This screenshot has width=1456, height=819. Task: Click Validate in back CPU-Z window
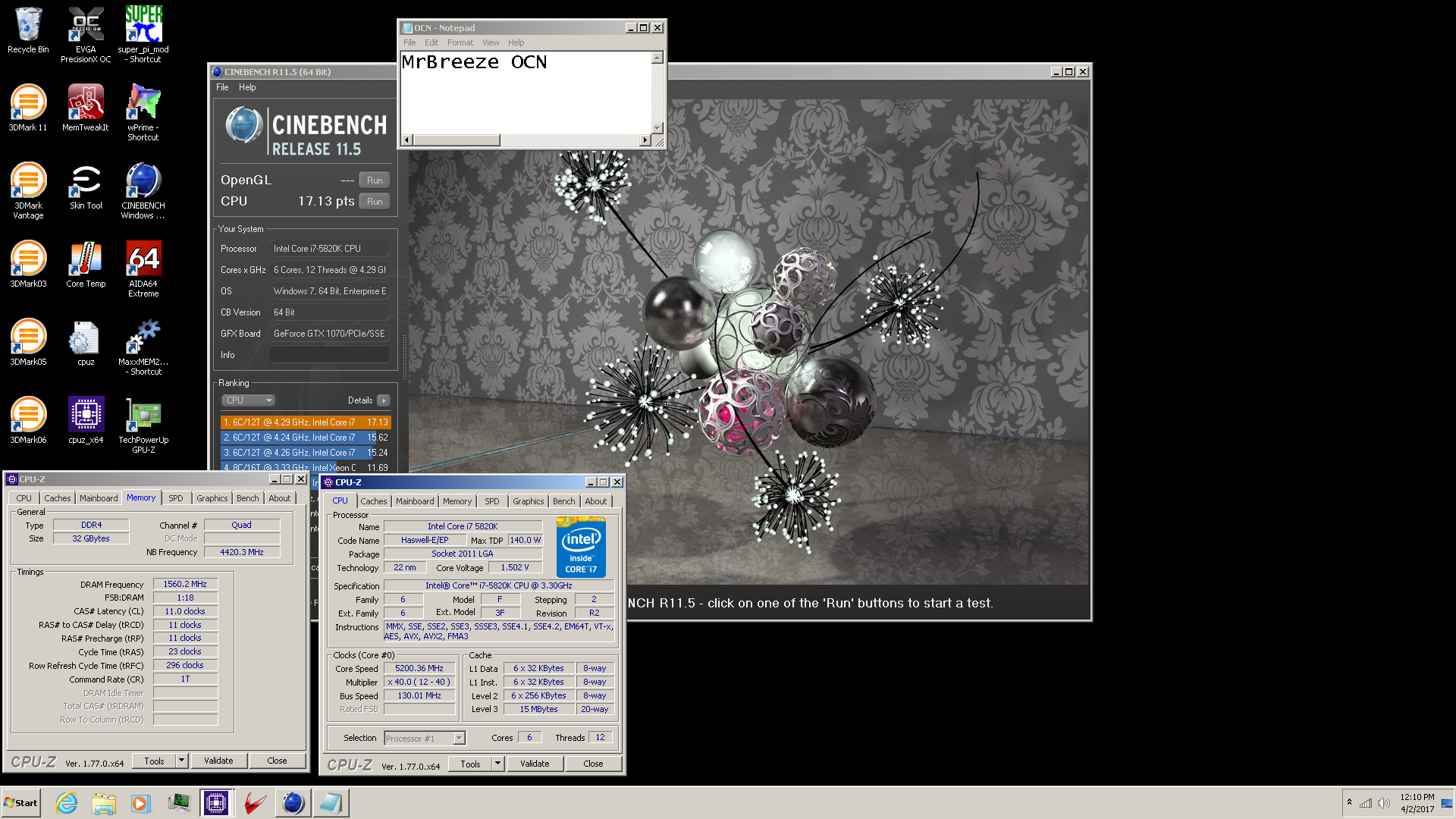[x=218, y=761]
